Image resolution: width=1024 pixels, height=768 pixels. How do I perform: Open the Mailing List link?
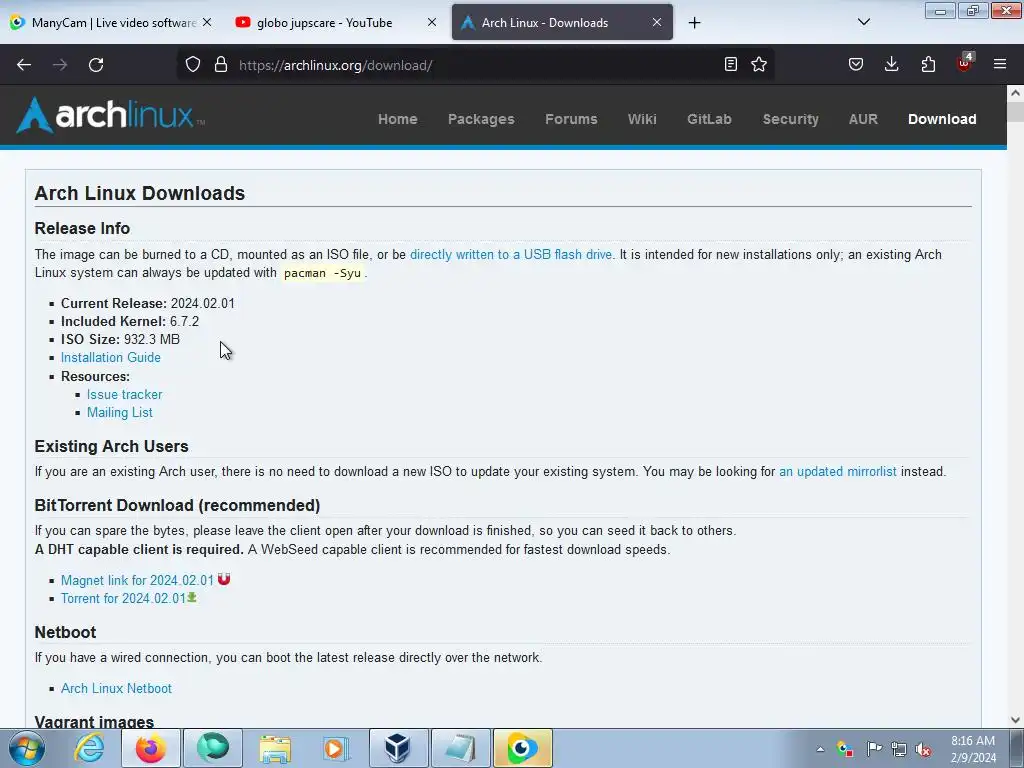tap(120, 412)
